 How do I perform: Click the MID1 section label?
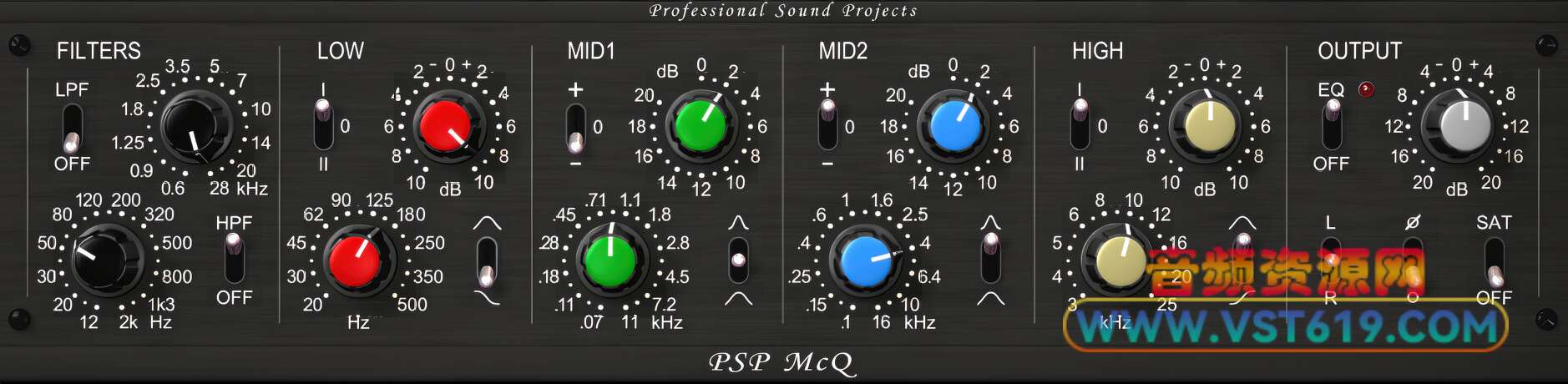pos(591,51)
